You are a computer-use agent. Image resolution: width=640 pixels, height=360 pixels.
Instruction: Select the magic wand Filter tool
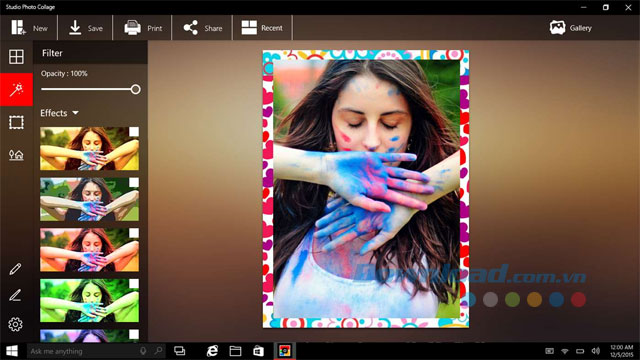coord(16,89)
